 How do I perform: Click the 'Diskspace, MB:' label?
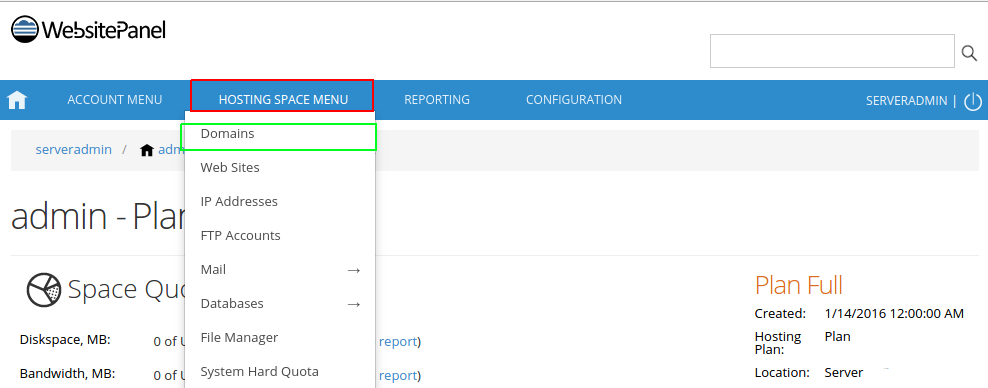click(66, 340)
